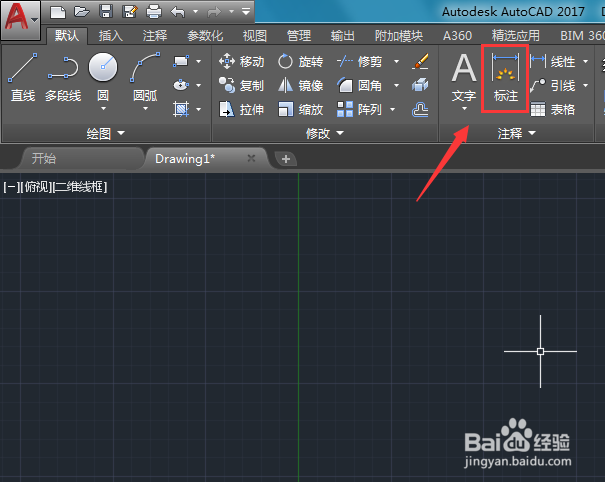Expand the 绘图 panel flyout
The image size is (605, 482).
[x=106, y=134]
